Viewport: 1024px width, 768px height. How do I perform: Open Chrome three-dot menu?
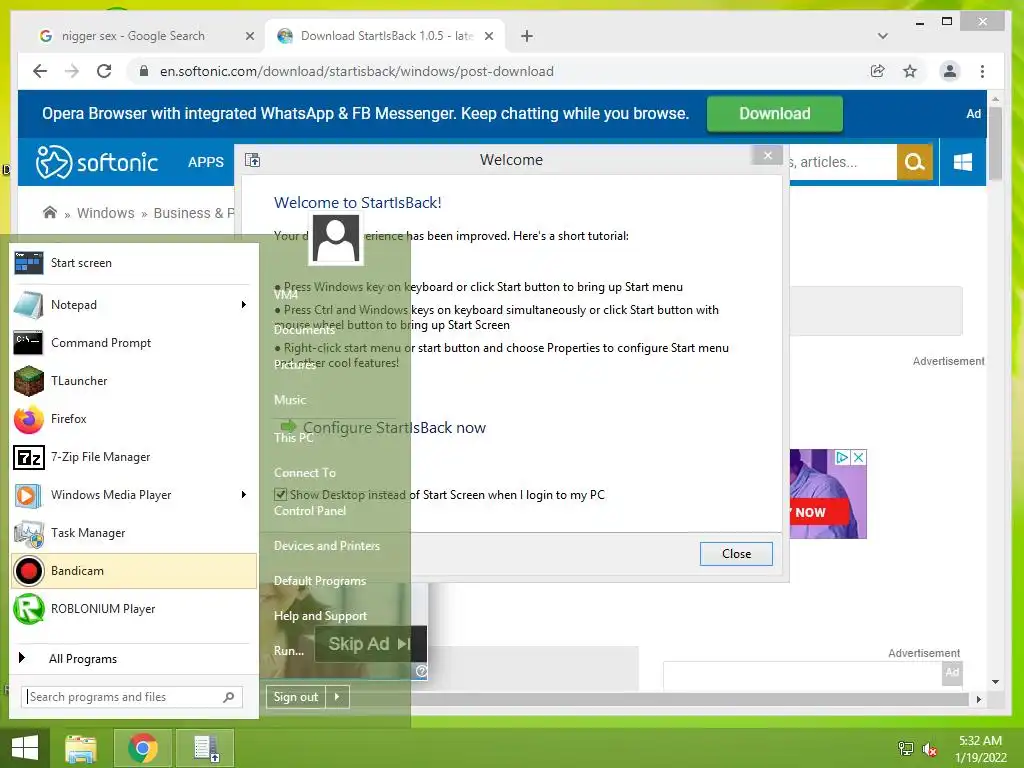point(982,71)
